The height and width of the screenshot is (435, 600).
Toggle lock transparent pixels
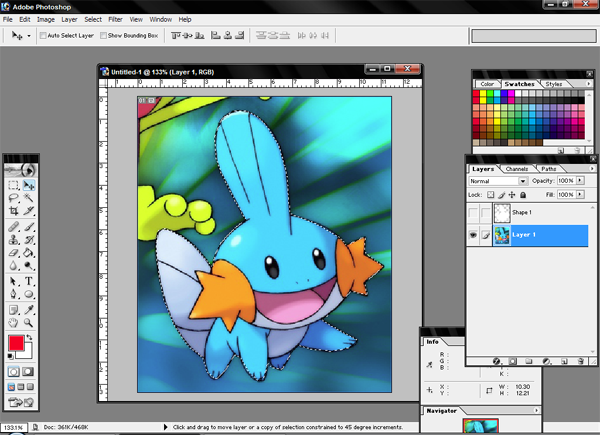[490, 195]
